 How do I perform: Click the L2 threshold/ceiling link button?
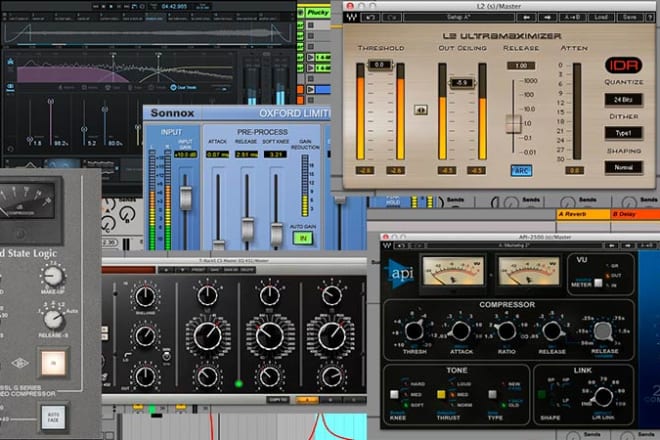[420, 110]
